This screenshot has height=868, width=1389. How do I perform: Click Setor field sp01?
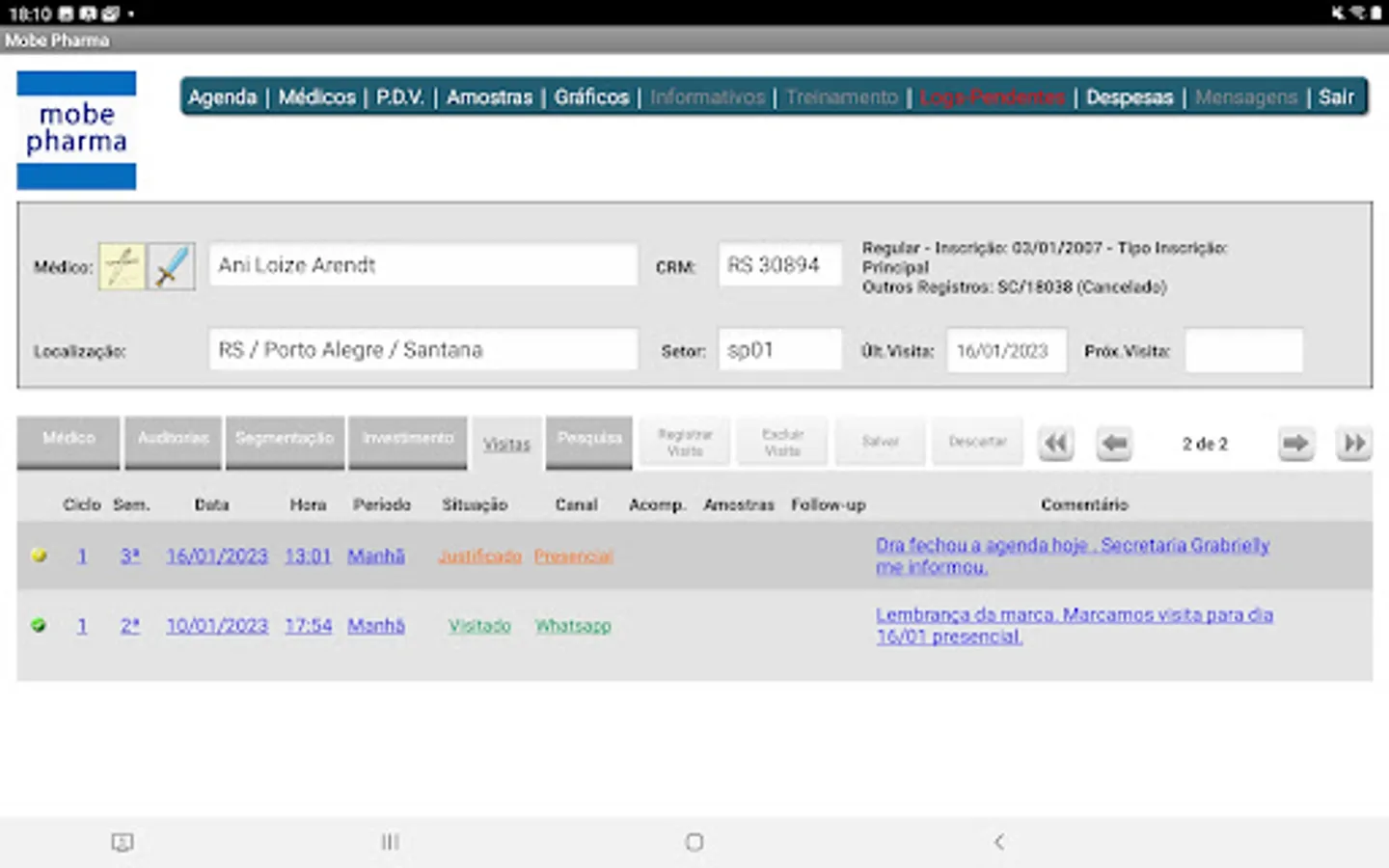click(779, 350)
